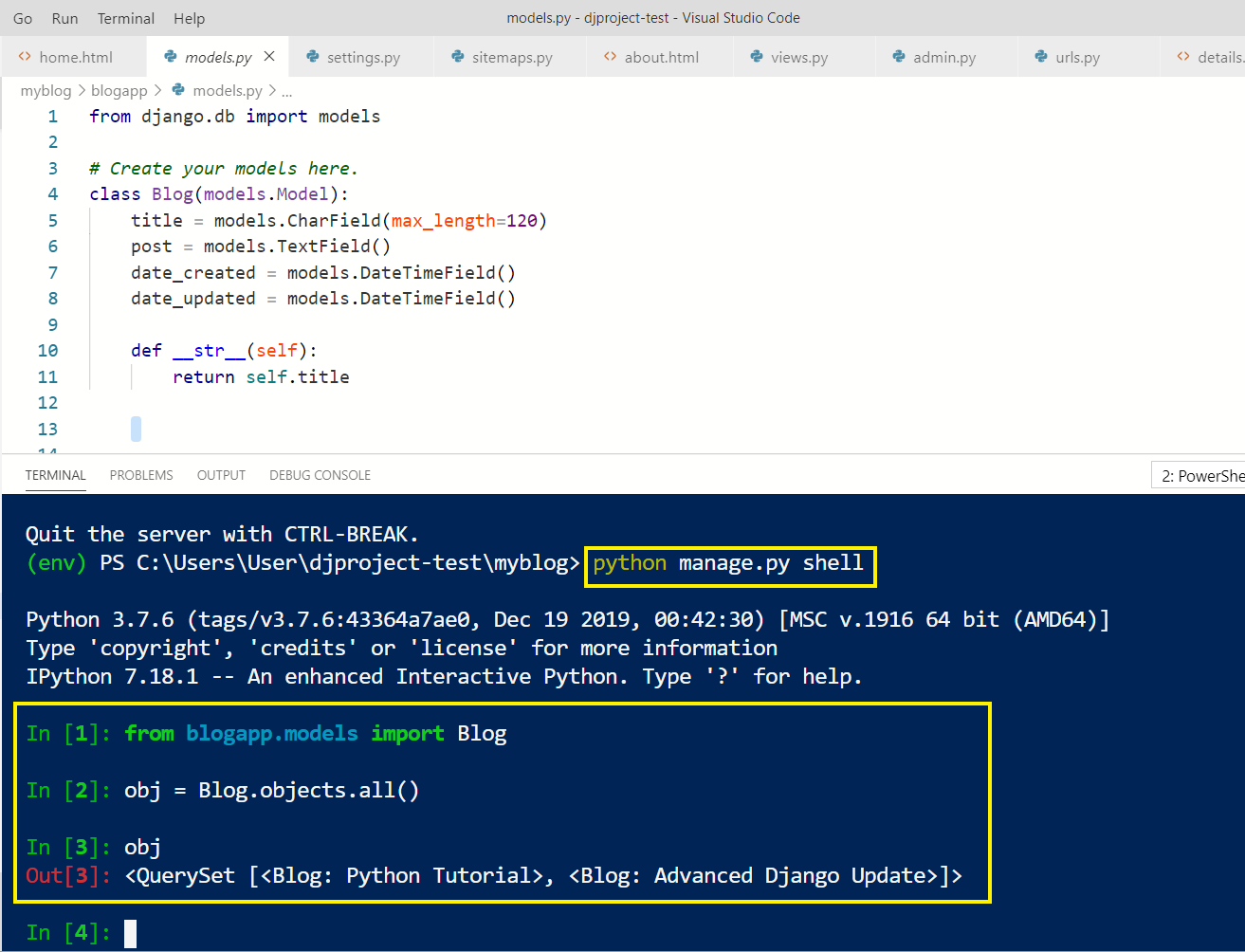This screenshot has height=952, width=1245.
Task: Open the sitemaps.py tab
Action: (x=511, y=57)
